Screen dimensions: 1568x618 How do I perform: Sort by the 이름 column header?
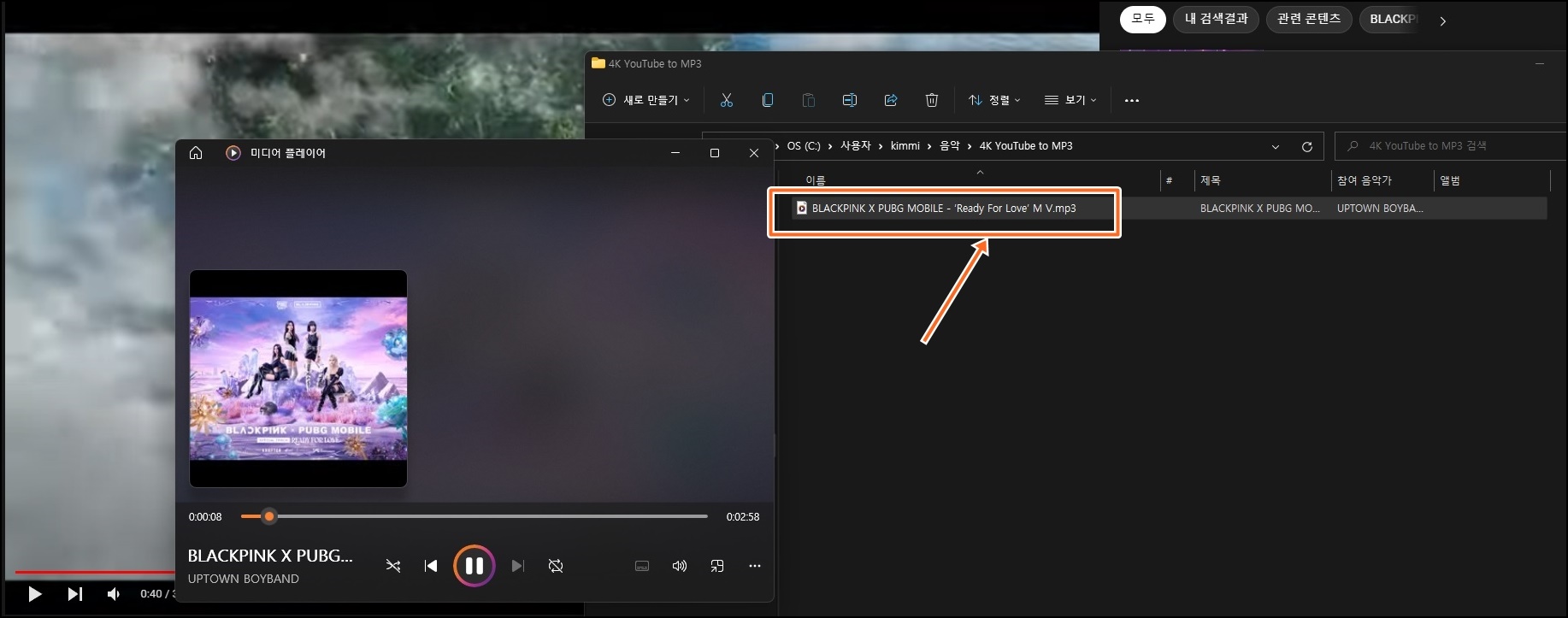tap(816, 180)
